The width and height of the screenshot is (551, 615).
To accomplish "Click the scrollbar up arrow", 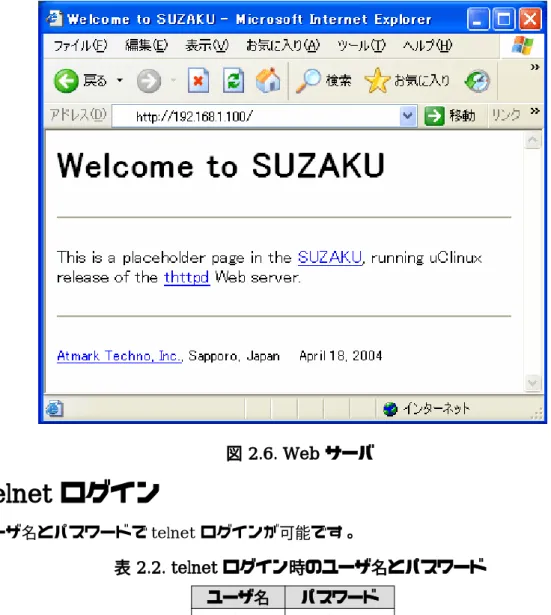I will click(533, 140).
